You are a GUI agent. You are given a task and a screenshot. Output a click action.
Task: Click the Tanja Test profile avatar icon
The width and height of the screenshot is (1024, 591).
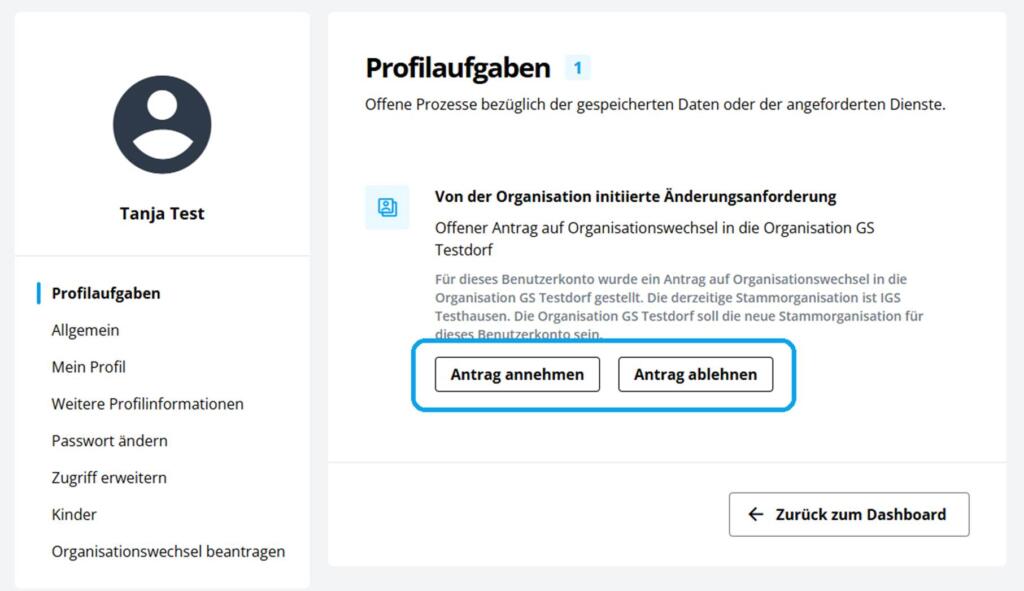(162, 124)
